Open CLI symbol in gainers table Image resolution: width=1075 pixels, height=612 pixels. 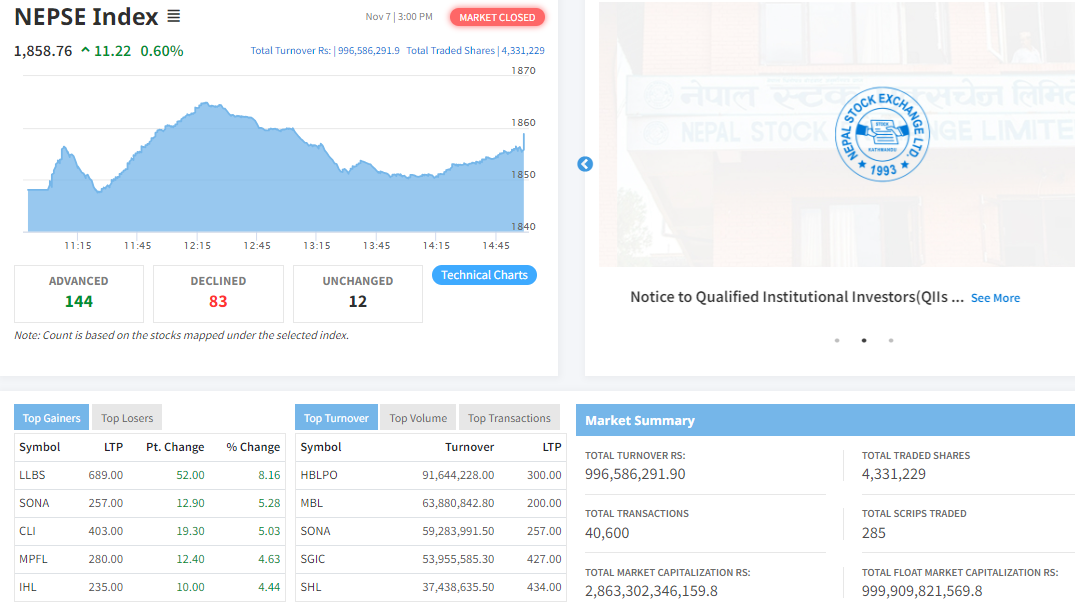click(x=27, y=531)
